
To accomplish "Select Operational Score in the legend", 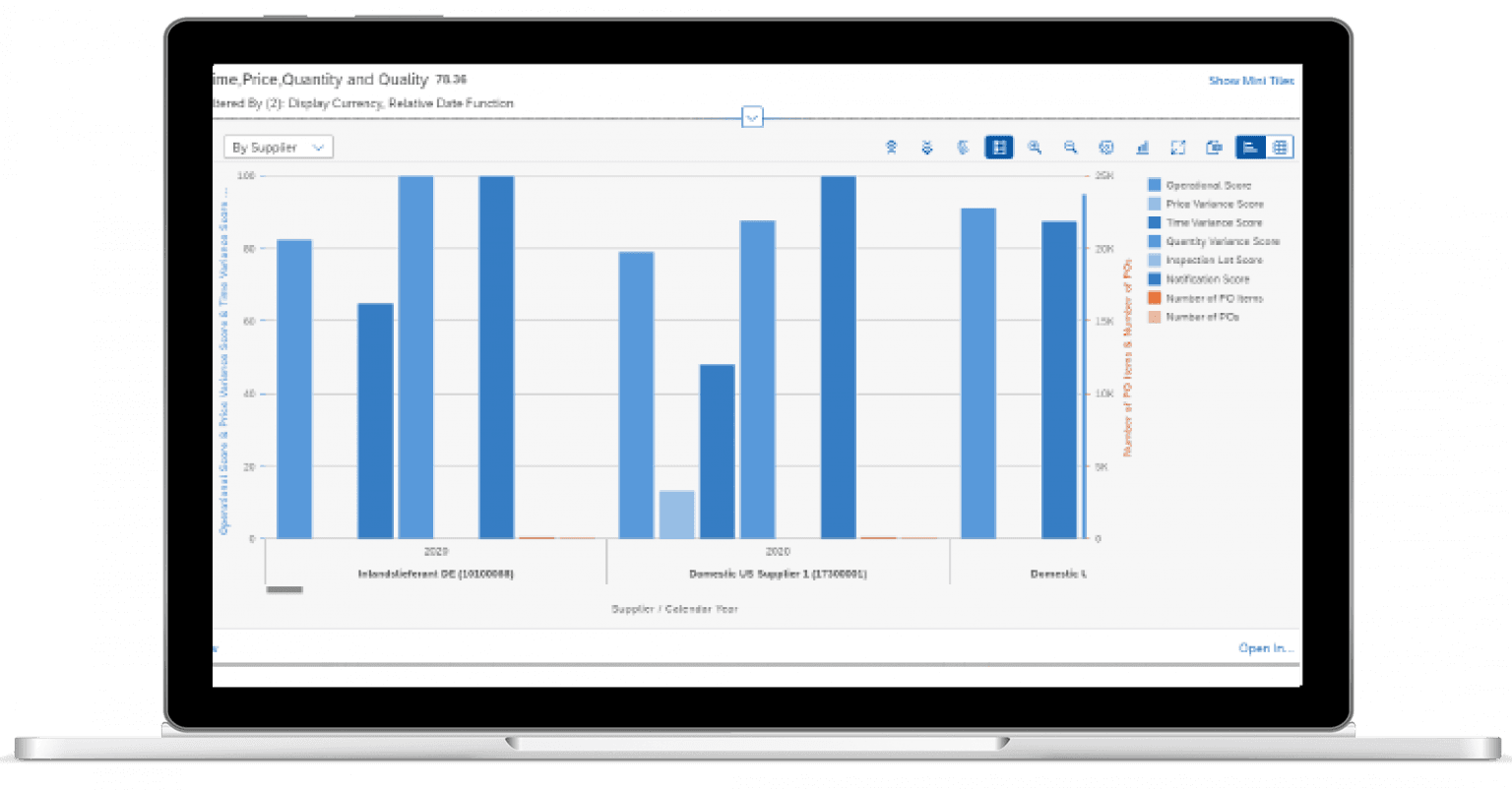I will pos(1208,185).
